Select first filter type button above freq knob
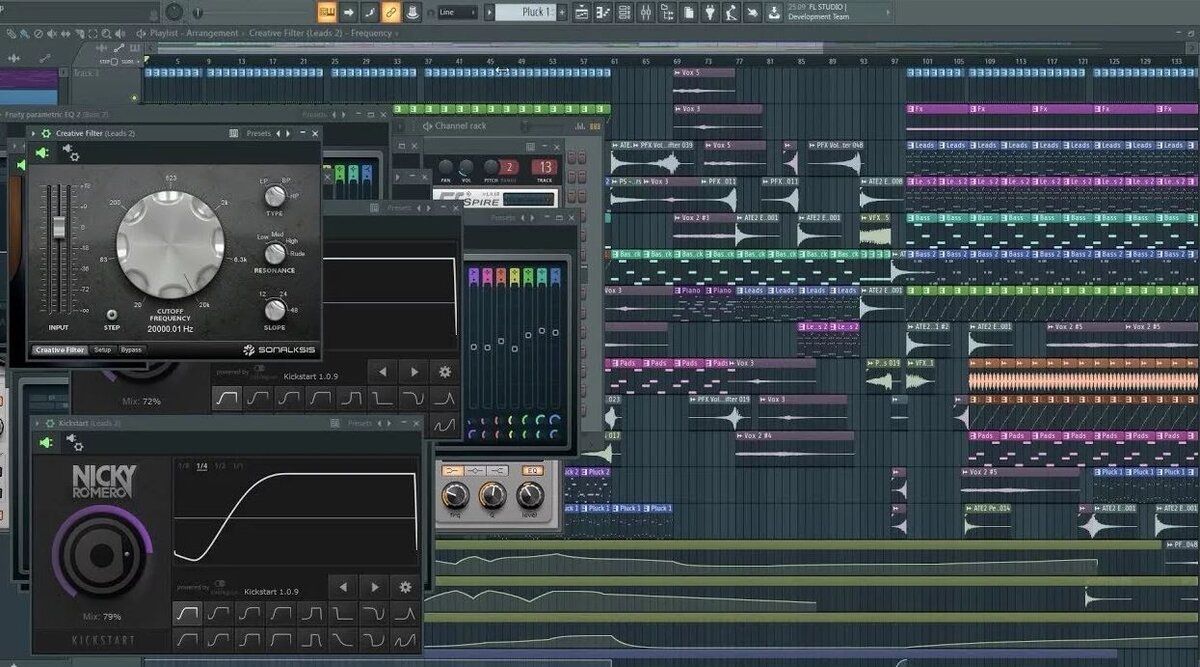The image size is (1200, 667). click(x=453, y=470)
